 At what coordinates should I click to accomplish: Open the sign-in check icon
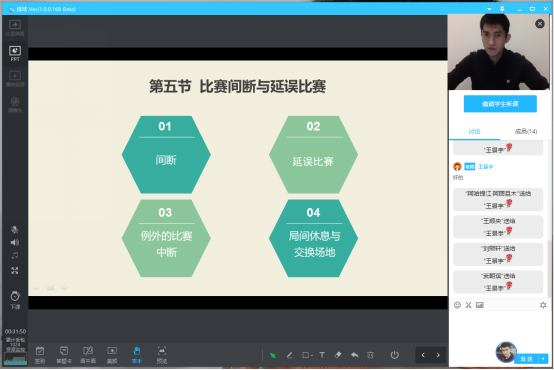click(x=40, y=354)
